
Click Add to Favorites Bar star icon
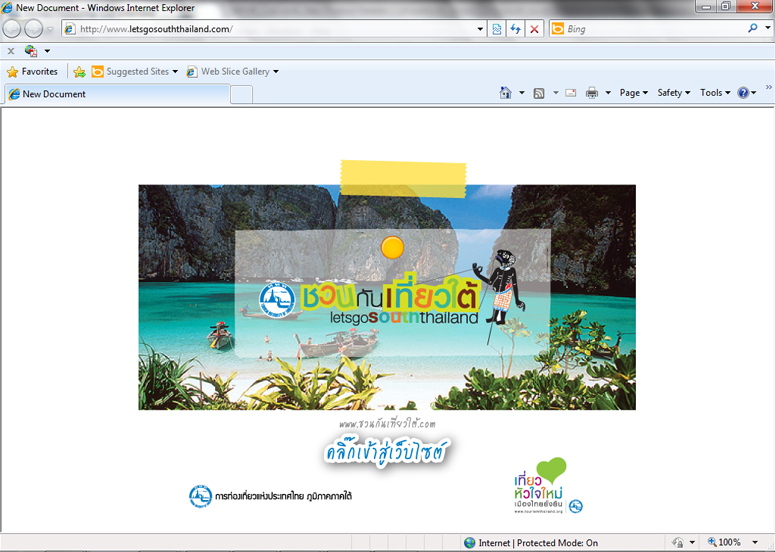tap(79, 72)
